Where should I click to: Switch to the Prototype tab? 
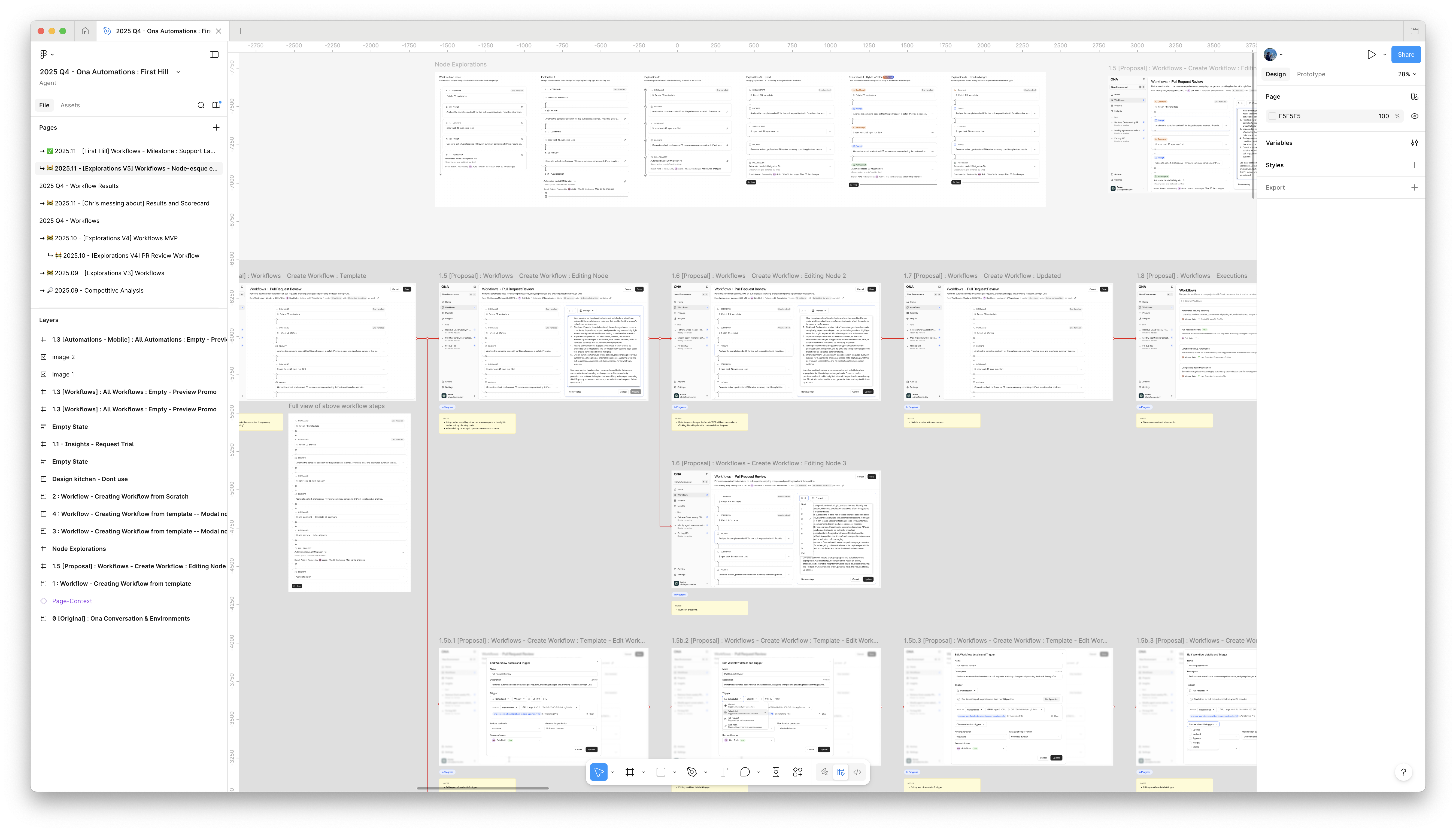1310,74
